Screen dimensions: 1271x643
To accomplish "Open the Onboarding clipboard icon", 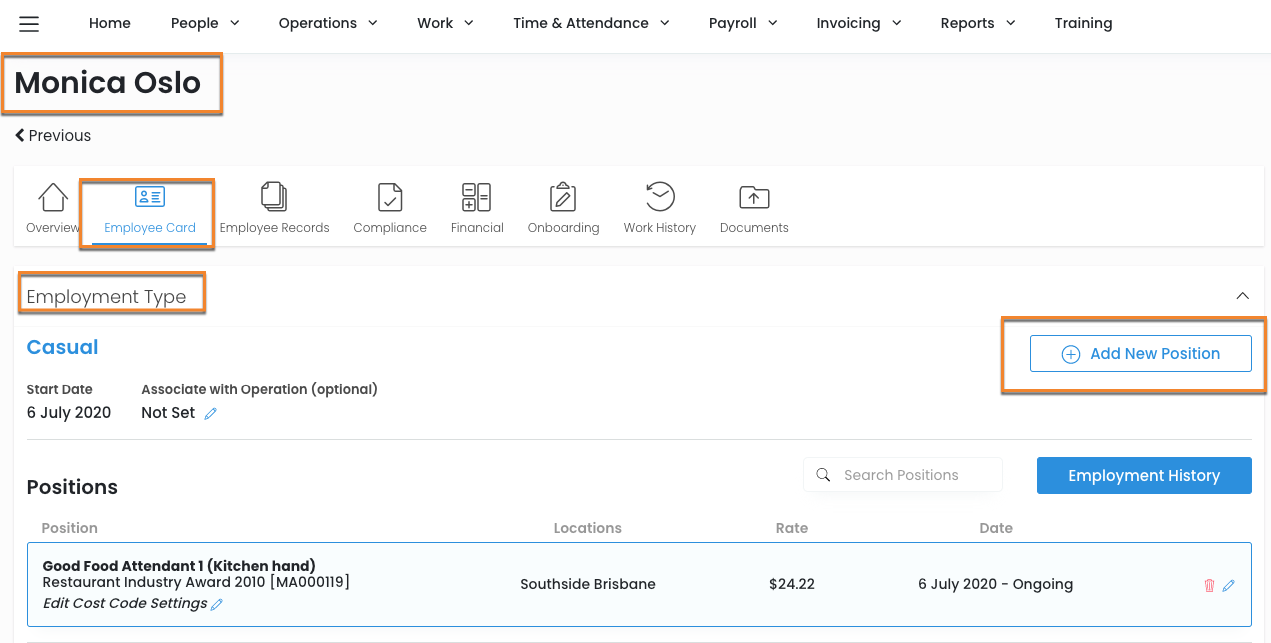I will (563, 198).
